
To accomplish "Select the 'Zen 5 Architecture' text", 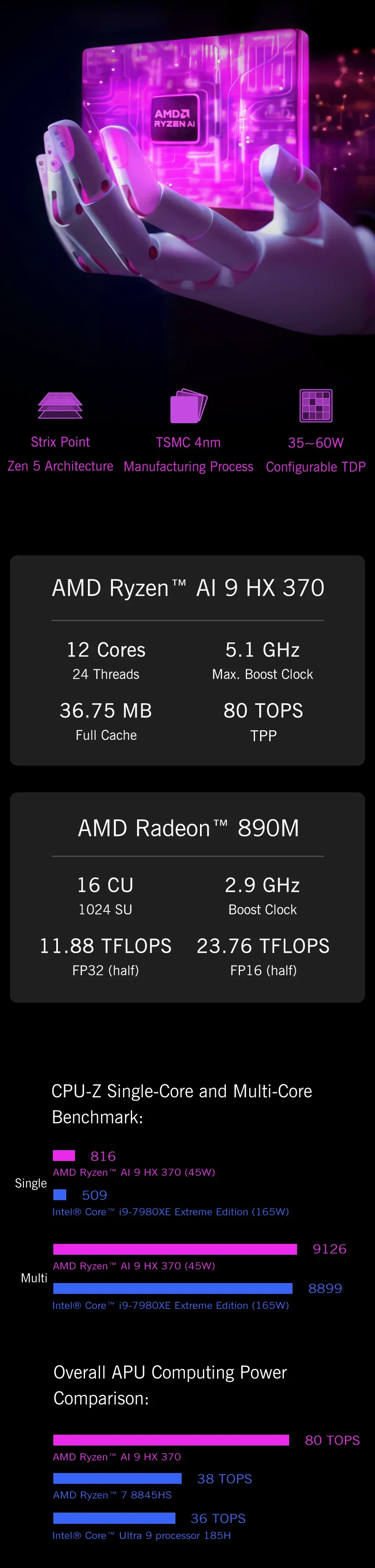I will pos(60,466).
